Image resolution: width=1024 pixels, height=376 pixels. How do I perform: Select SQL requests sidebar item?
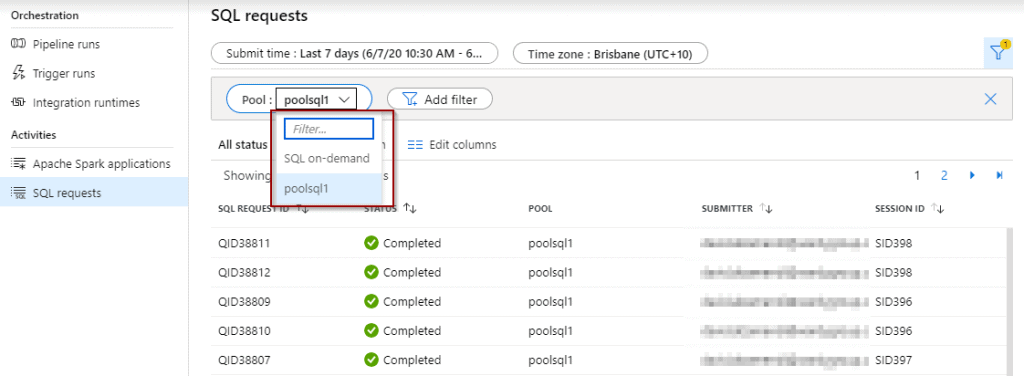coord(94,192)
